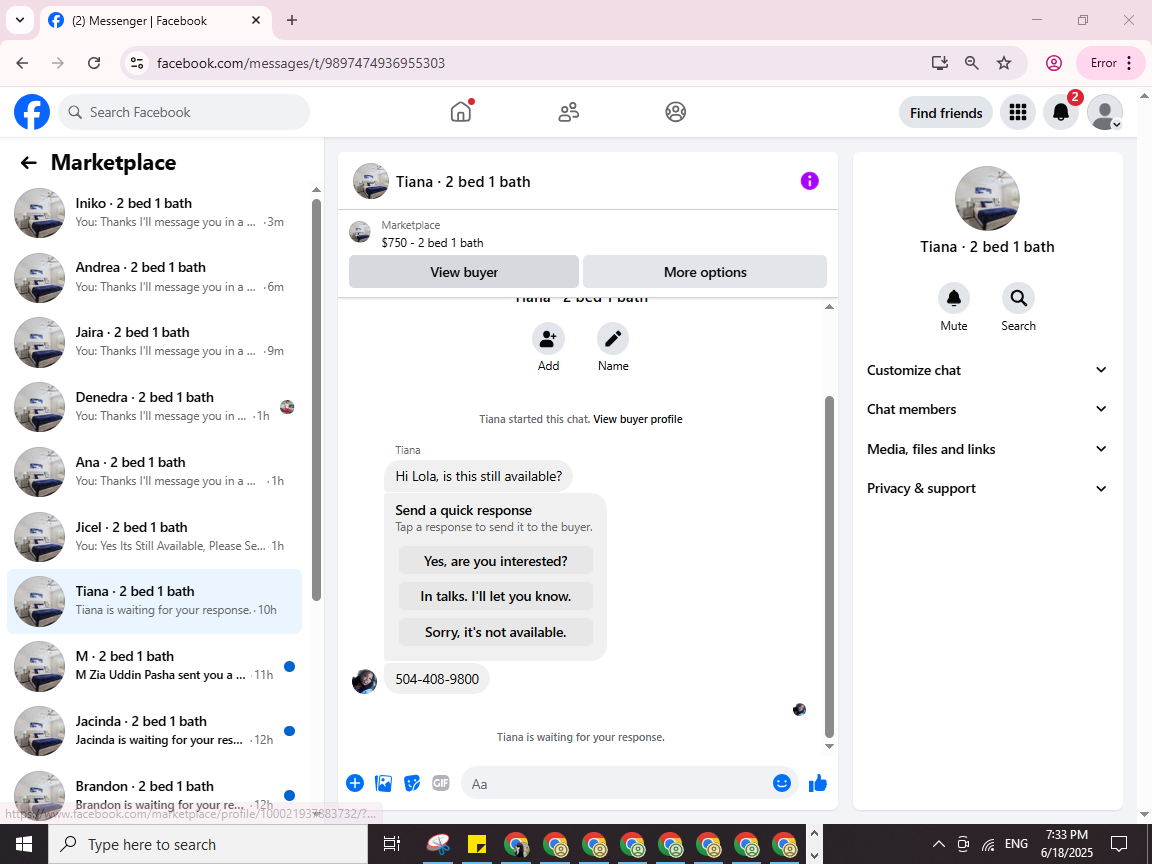The image size is (1152, 864).
Task: Open the Groups icon in top navigation
Action: point(675,112)
